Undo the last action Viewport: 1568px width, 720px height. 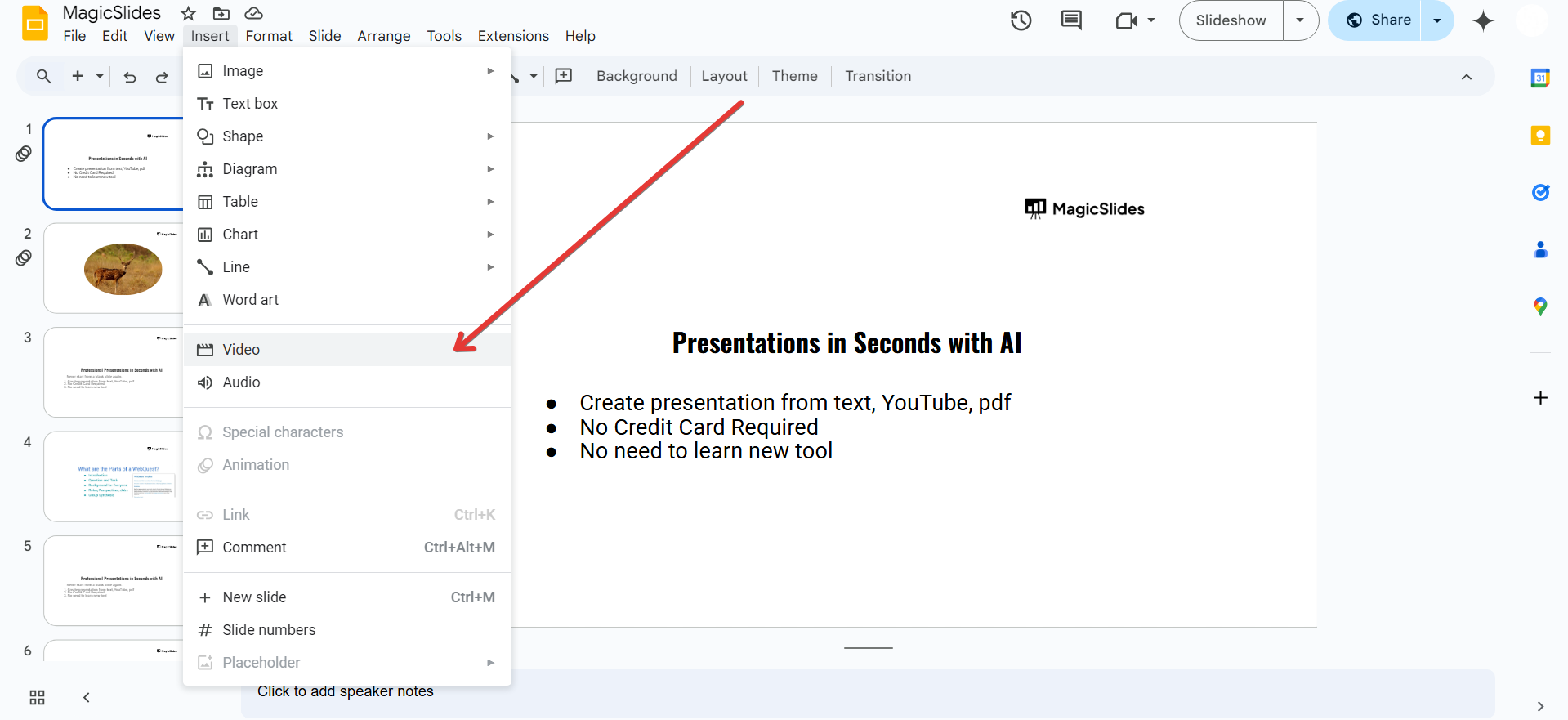(x=130, y=77)
